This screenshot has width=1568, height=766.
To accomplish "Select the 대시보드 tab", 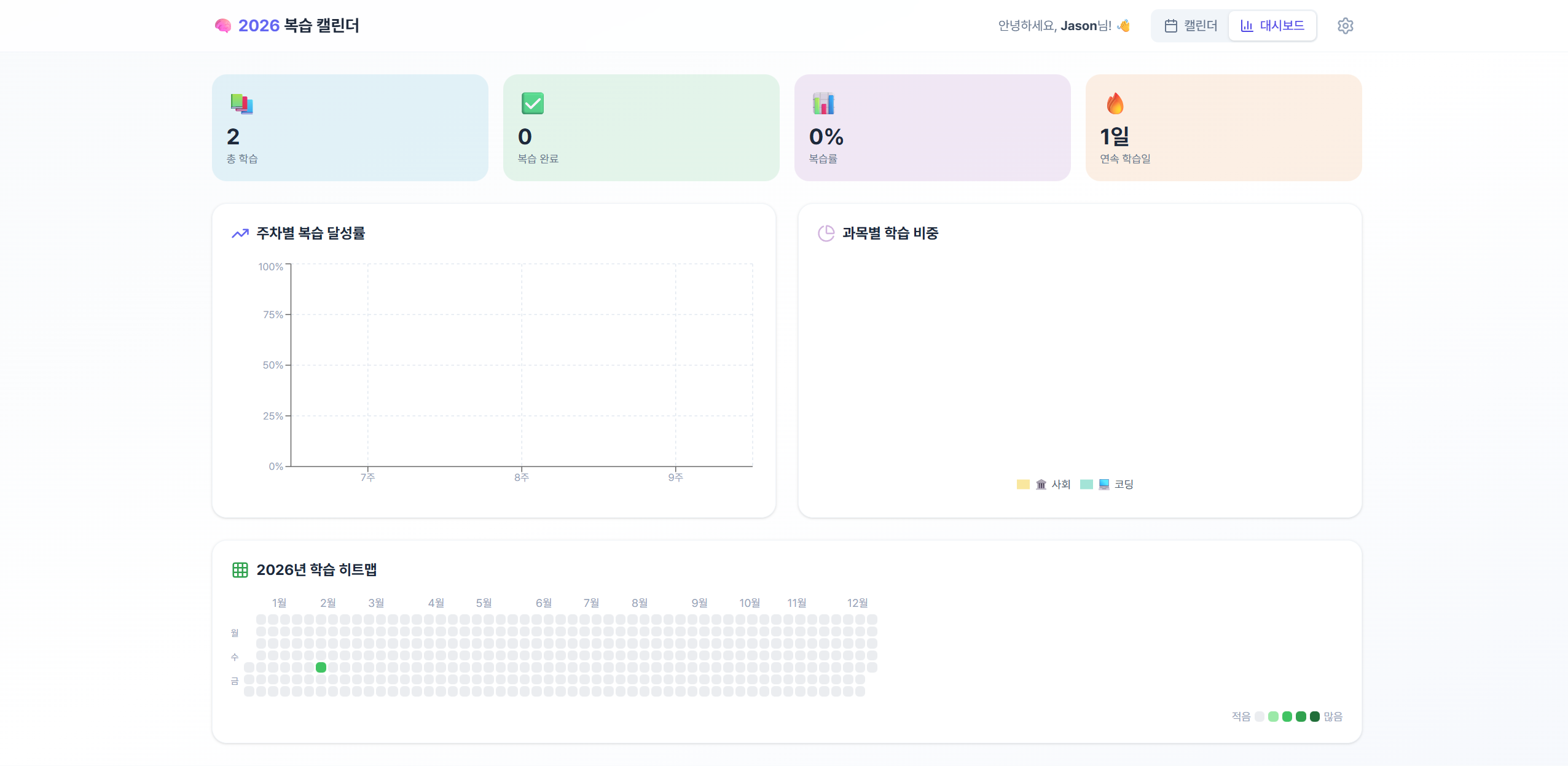I will coord(1272,26).
